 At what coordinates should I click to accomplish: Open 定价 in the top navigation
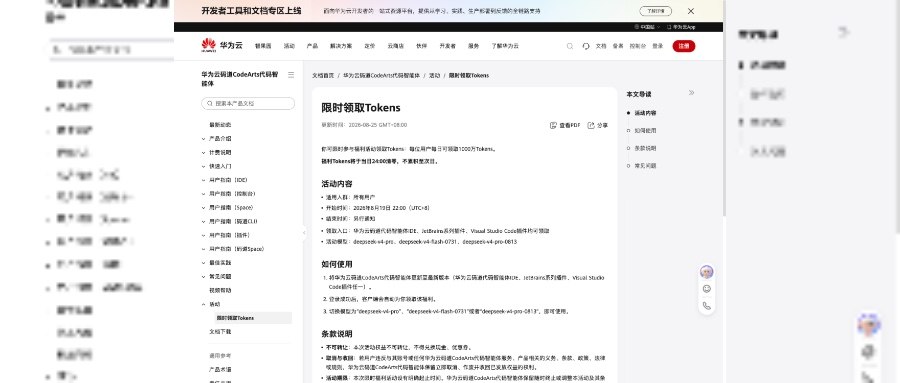(x=370, y=46)
